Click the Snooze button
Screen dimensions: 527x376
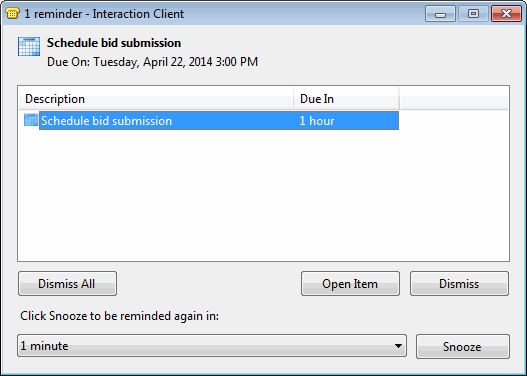tap(462, 346)
